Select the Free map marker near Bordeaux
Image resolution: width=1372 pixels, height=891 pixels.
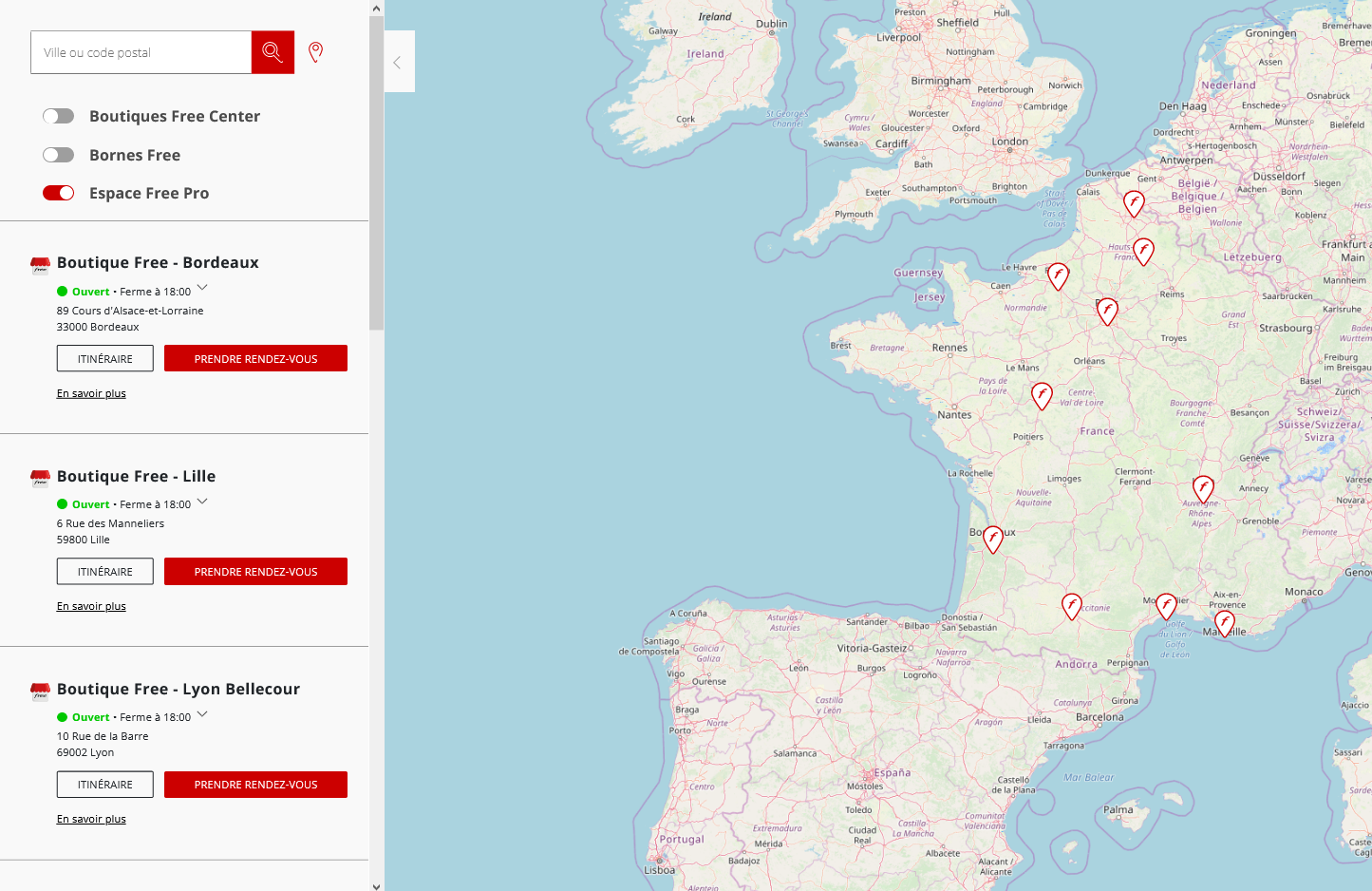(993, 539)
